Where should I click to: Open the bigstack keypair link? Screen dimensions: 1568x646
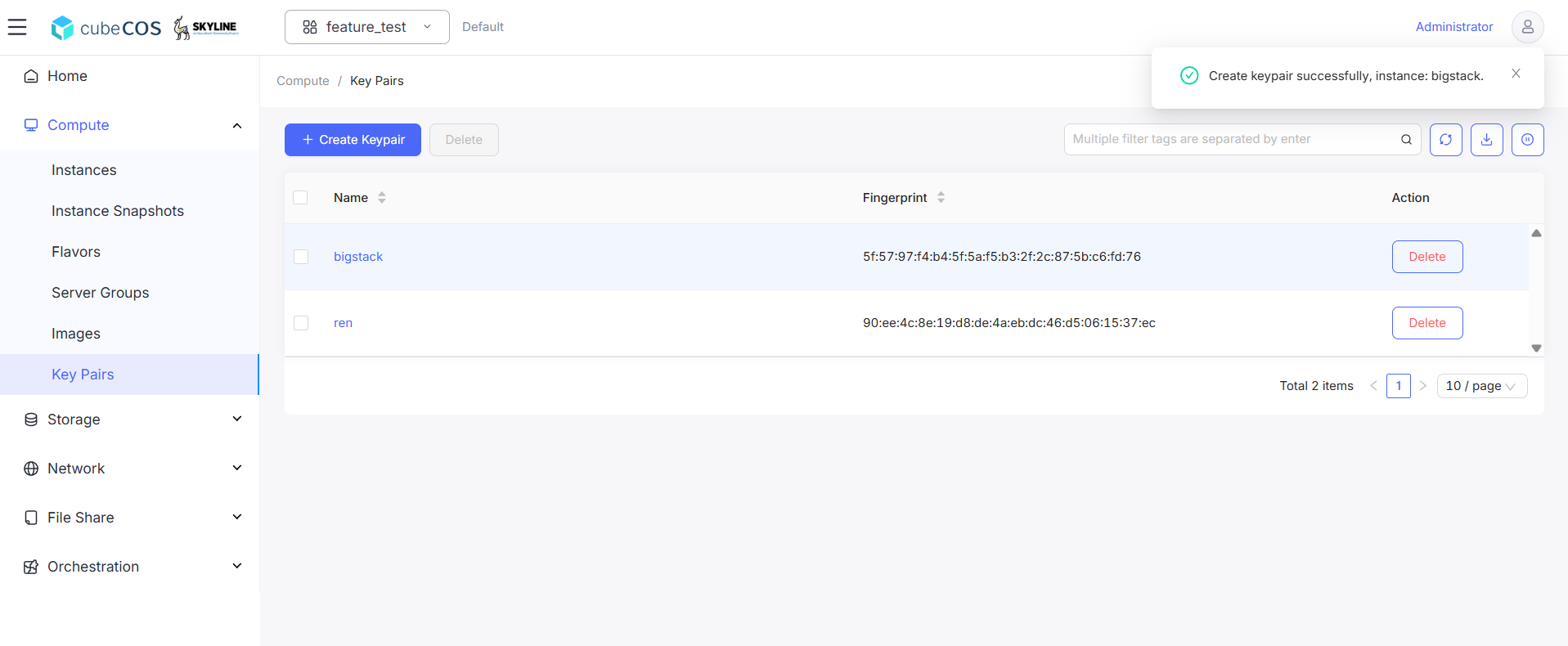point(358,257)
